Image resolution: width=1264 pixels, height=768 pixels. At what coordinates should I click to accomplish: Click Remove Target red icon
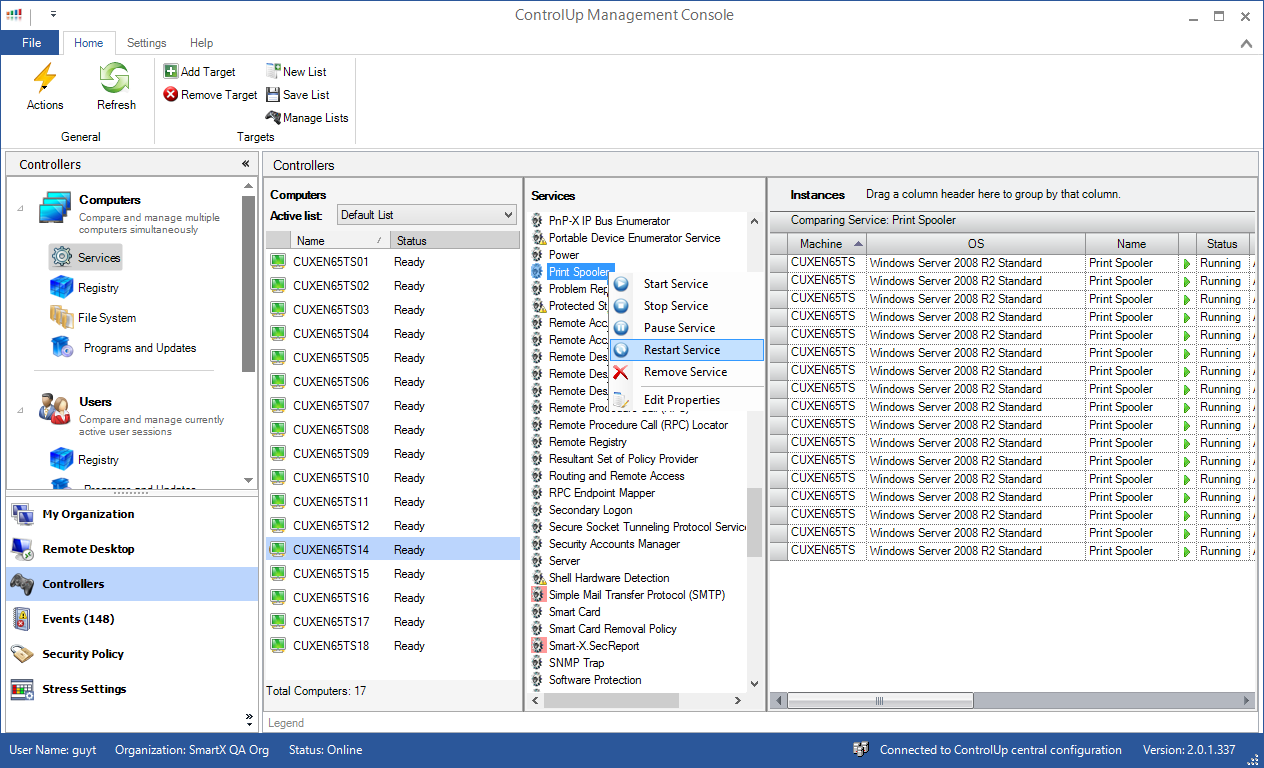[x=171, y=95]
